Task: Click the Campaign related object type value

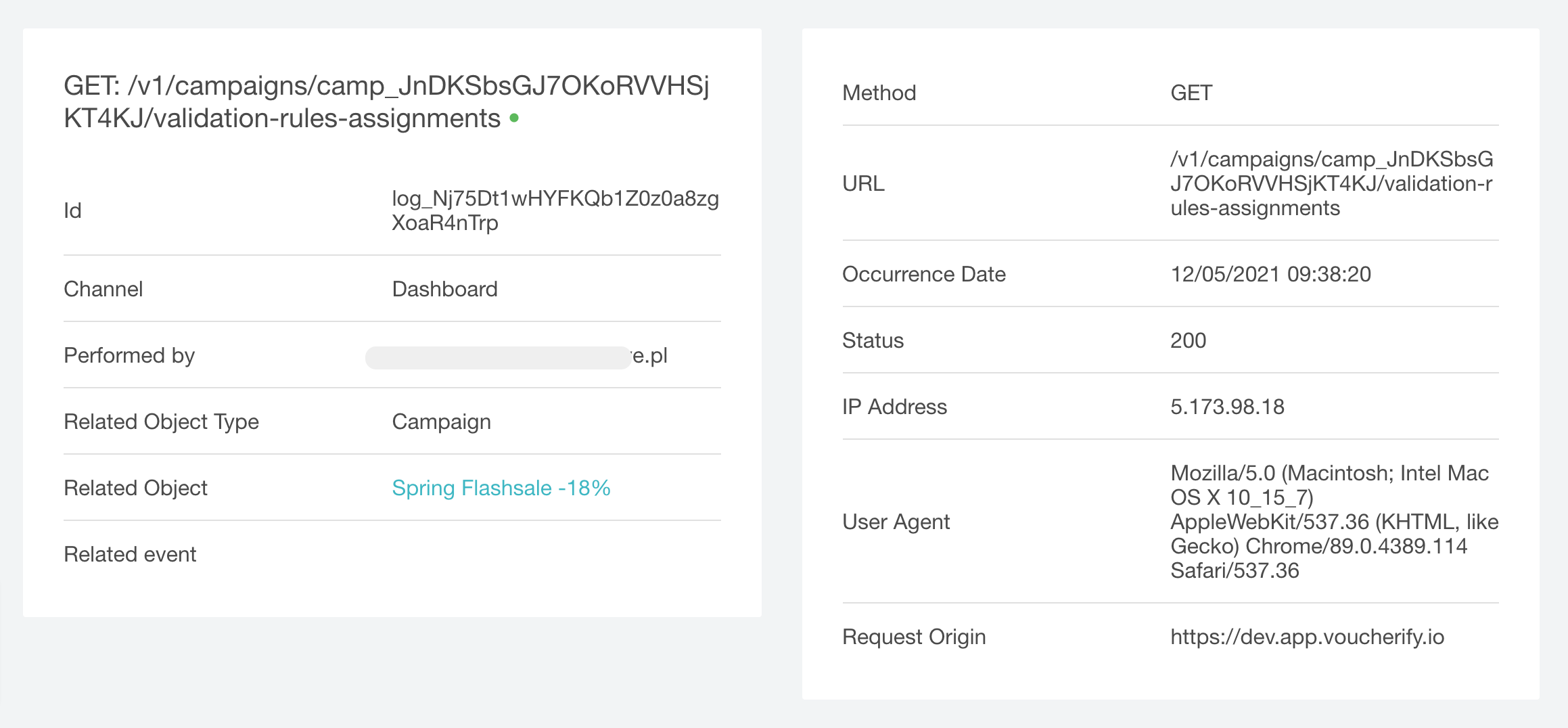Action: click(441, 422)
